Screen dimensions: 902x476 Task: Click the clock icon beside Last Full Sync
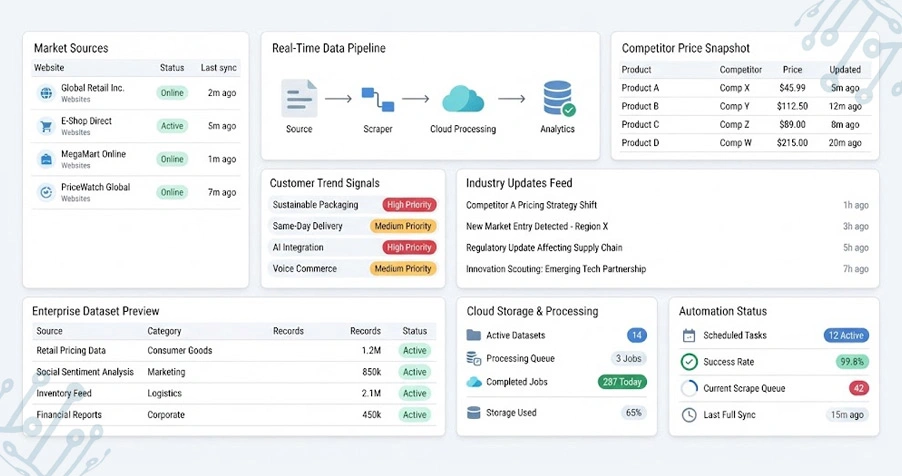689,415
